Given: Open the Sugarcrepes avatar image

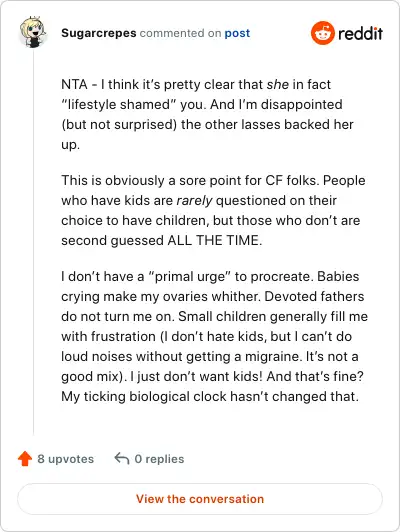Looking at the screenshot, I should (33, 32).
